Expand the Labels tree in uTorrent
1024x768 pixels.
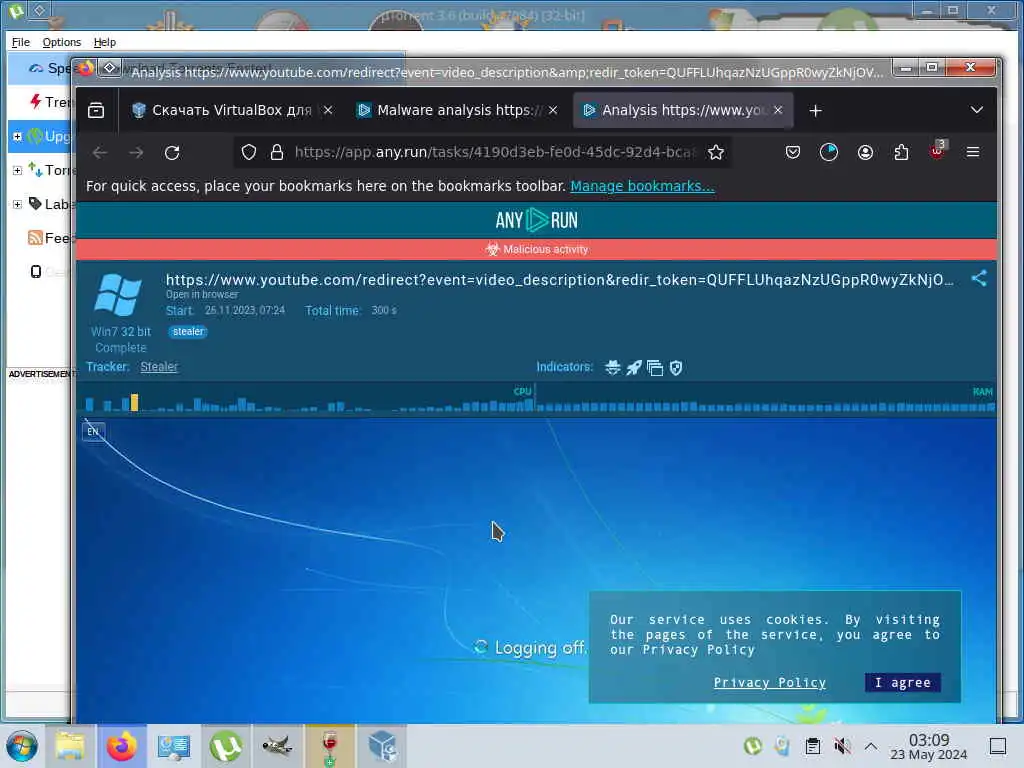point(18,204)
